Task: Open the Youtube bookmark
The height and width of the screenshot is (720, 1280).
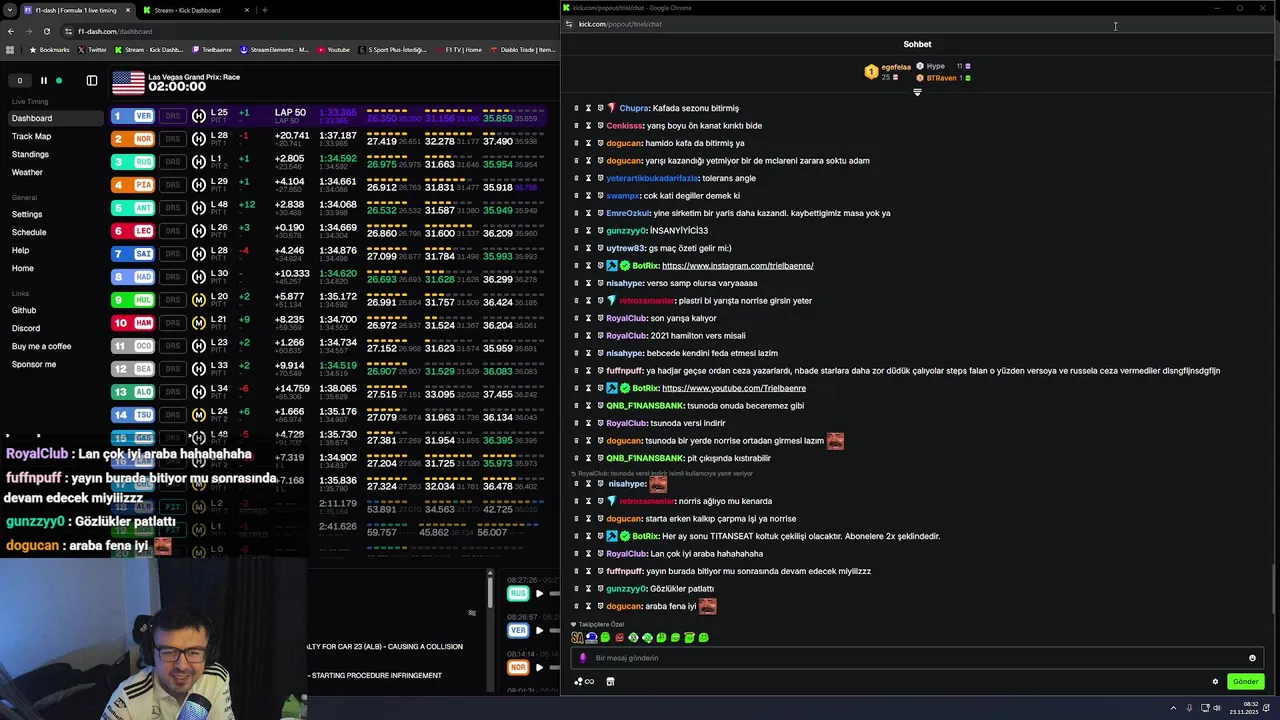Action: pyautogui.click(x=334, y=49)
